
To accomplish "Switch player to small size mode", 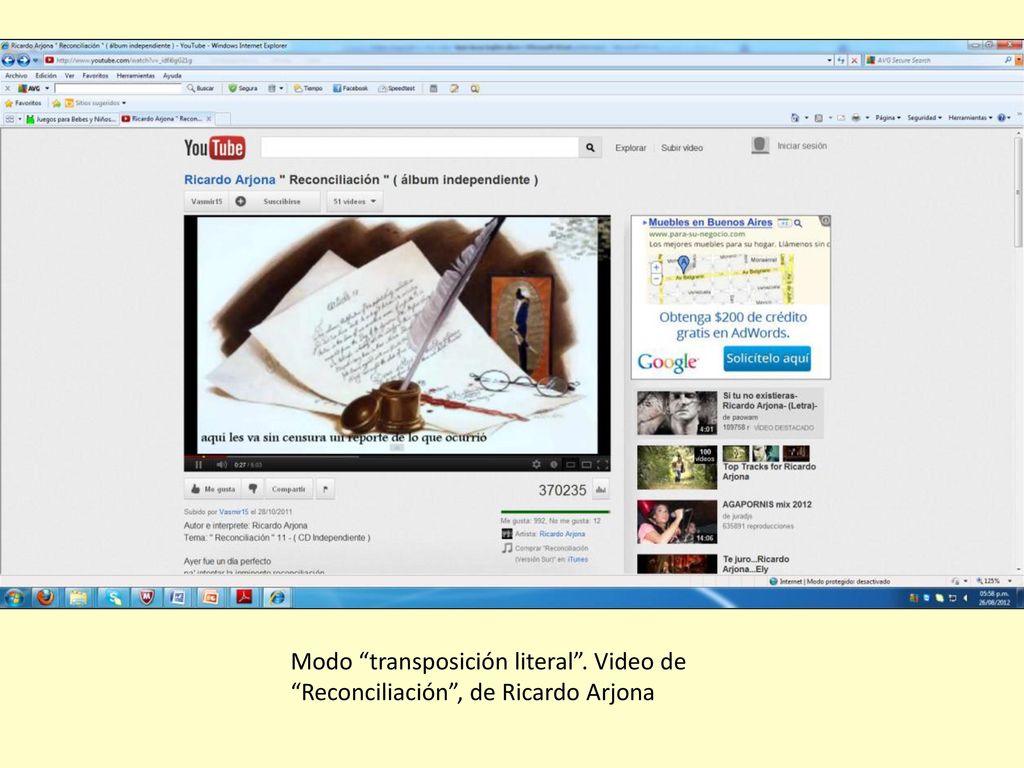I will tap(570, 464).
